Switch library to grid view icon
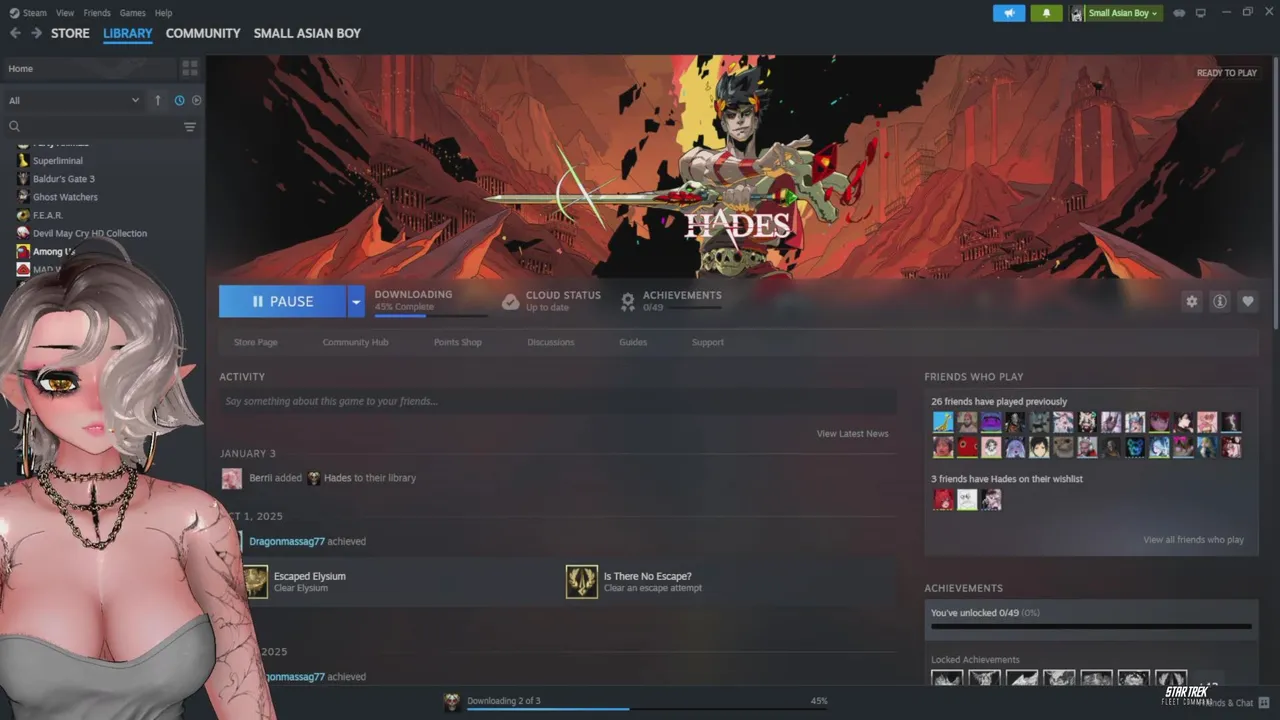The height and width of the screenshot is (720, 1280). tap(190, 69)
